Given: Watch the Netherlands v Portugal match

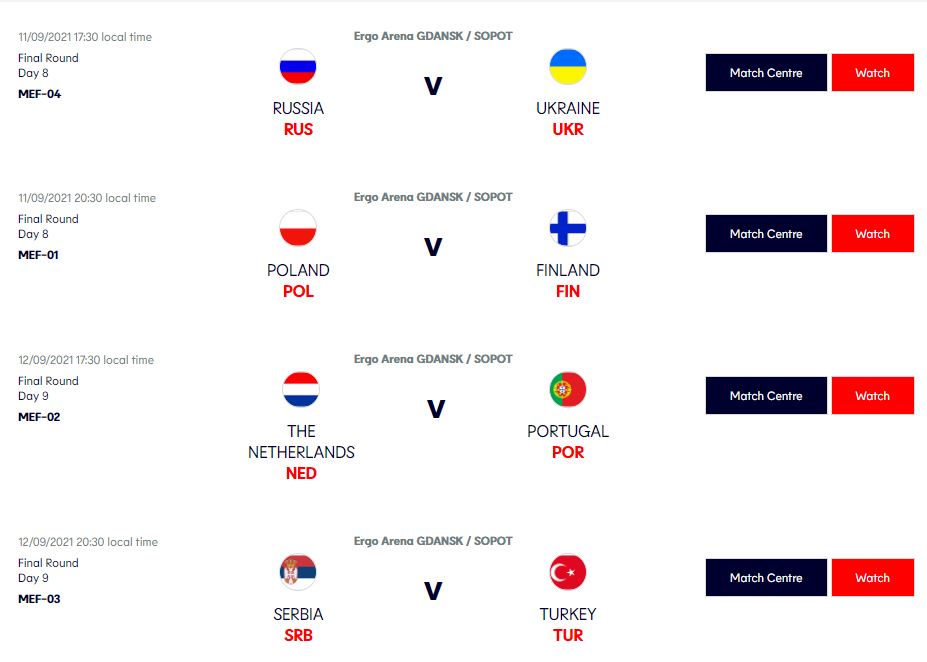Looking at the screenshot, I should pyautogui.click(x=873, y=395).
